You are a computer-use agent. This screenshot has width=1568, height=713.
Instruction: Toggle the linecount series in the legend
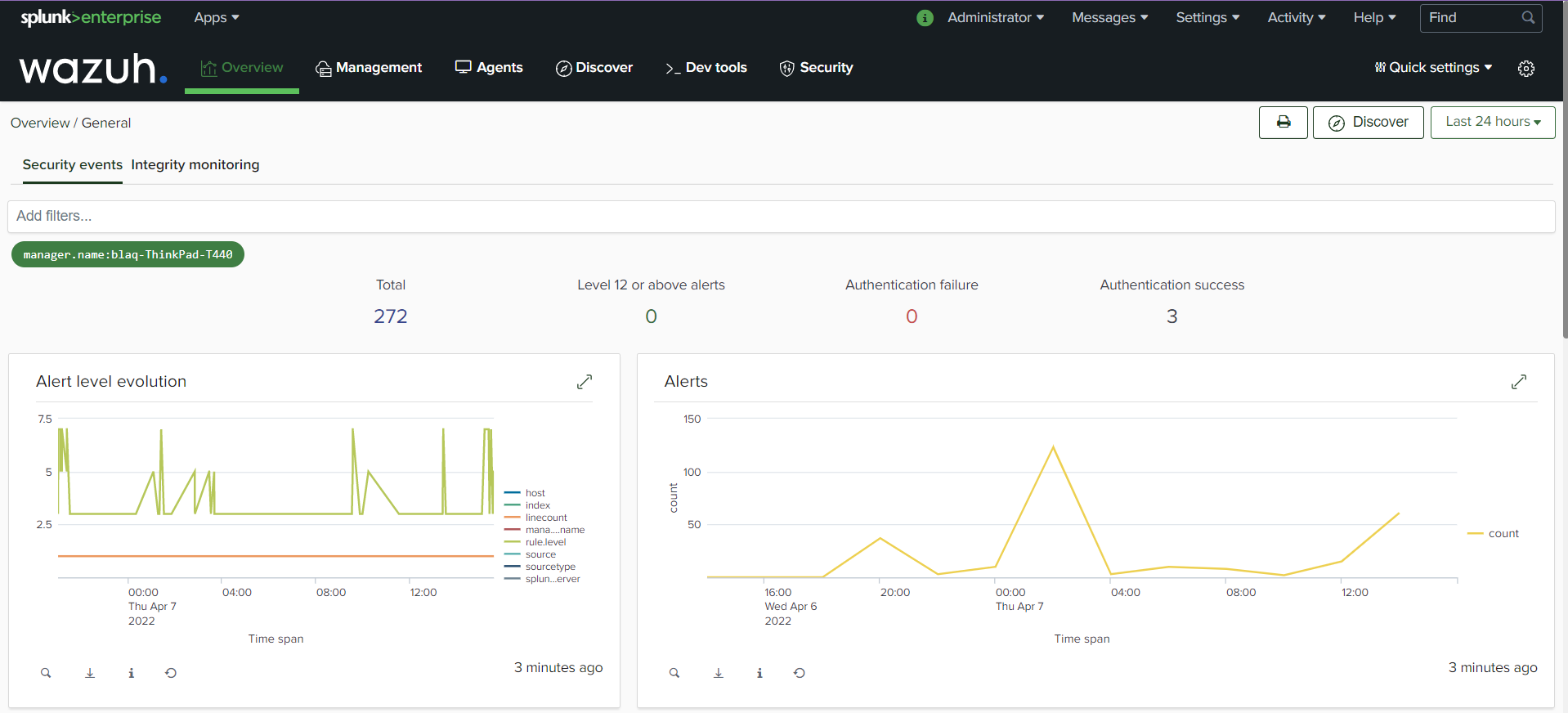(536, 518)
